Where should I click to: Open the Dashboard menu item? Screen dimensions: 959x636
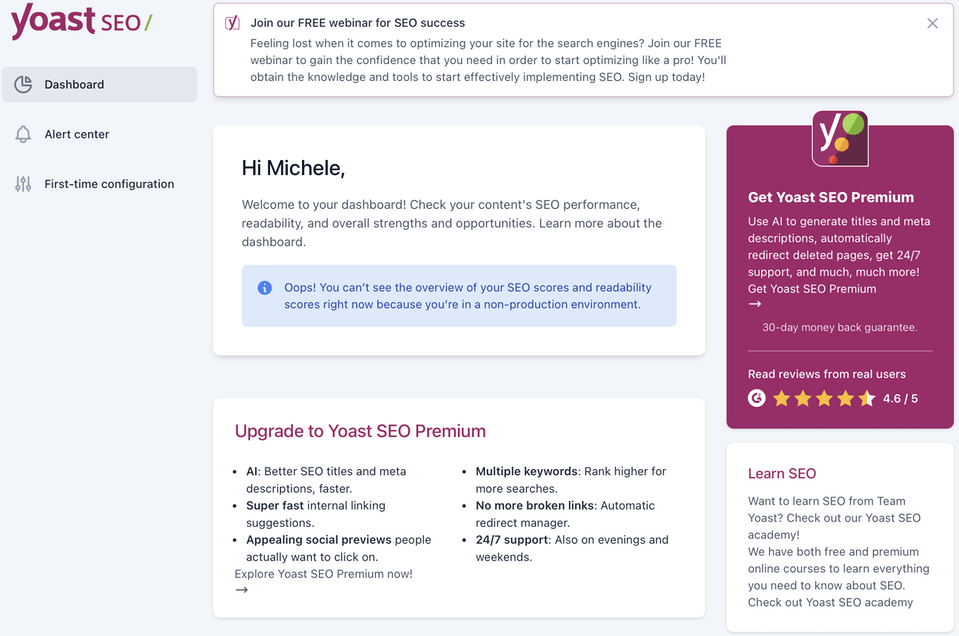(x=100, y=84)
